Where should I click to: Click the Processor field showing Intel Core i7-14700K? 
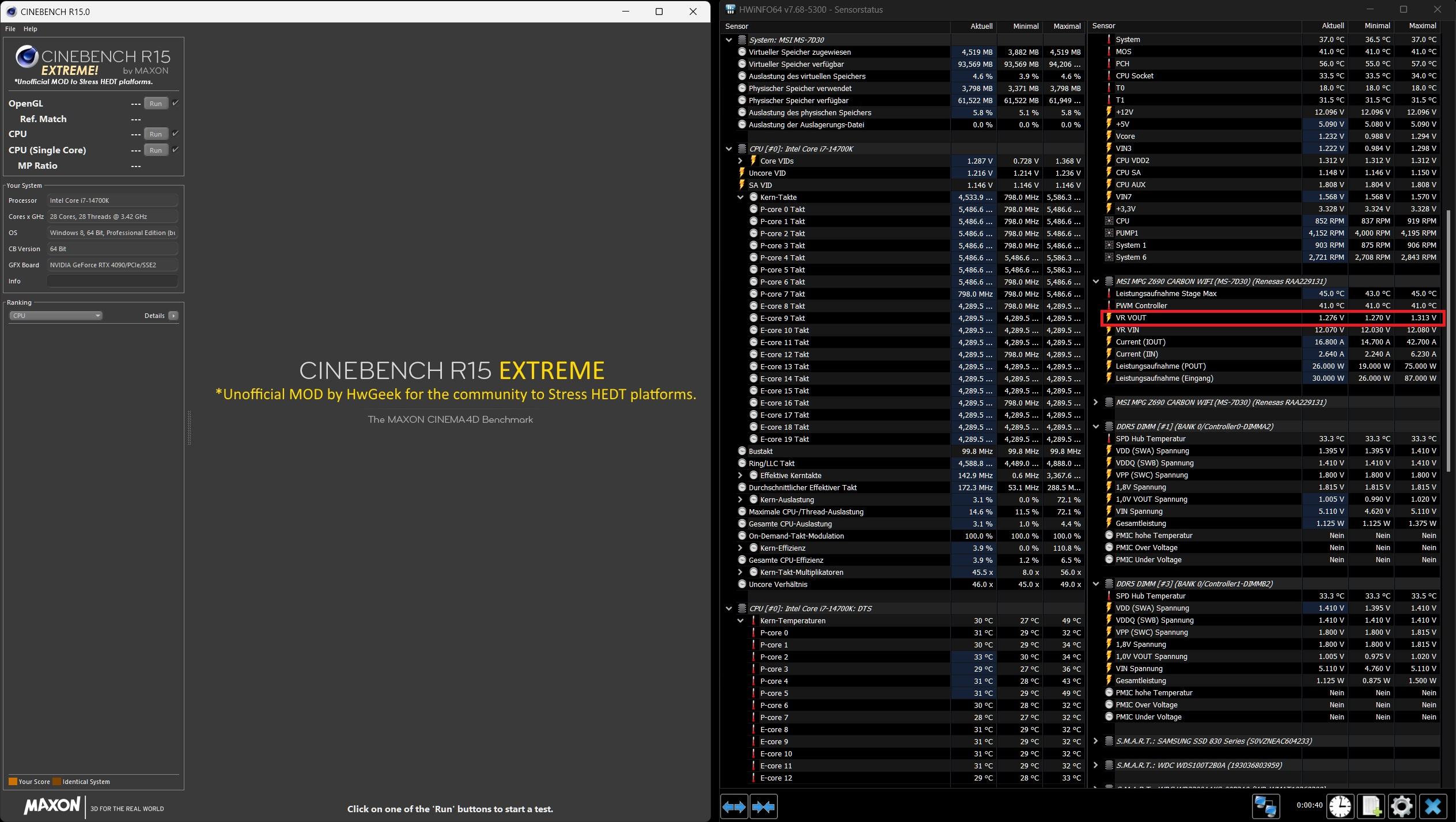pos(112,200)
